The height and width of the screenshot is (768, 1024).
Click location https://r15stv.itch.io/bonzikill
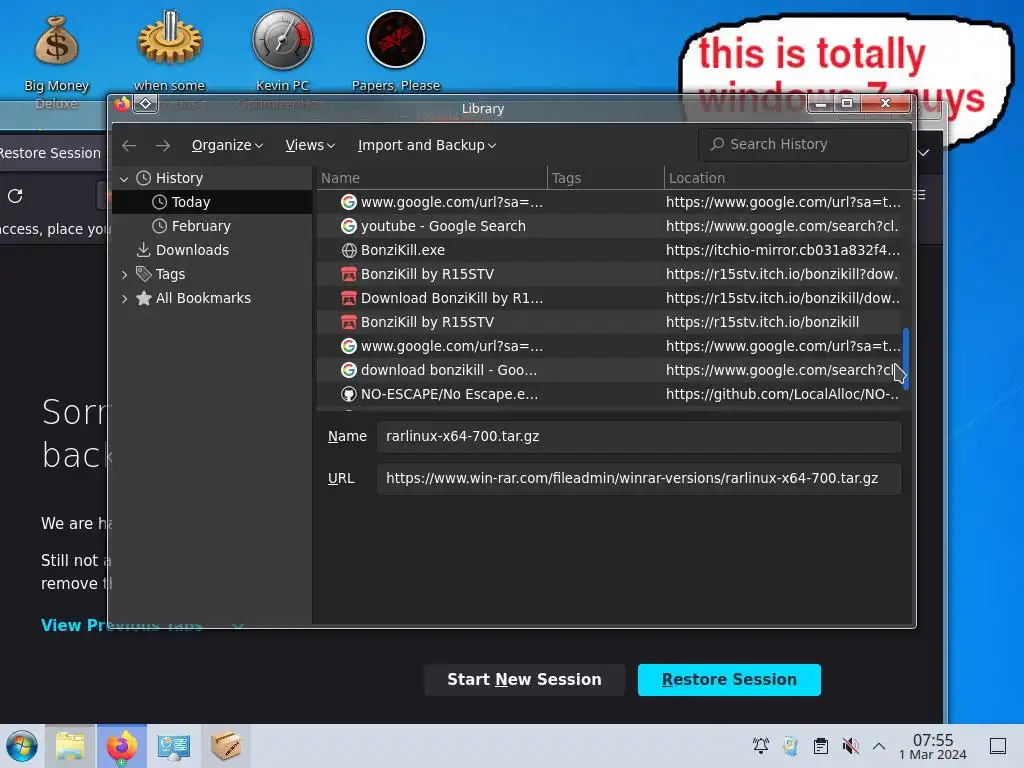pos(762,322)
